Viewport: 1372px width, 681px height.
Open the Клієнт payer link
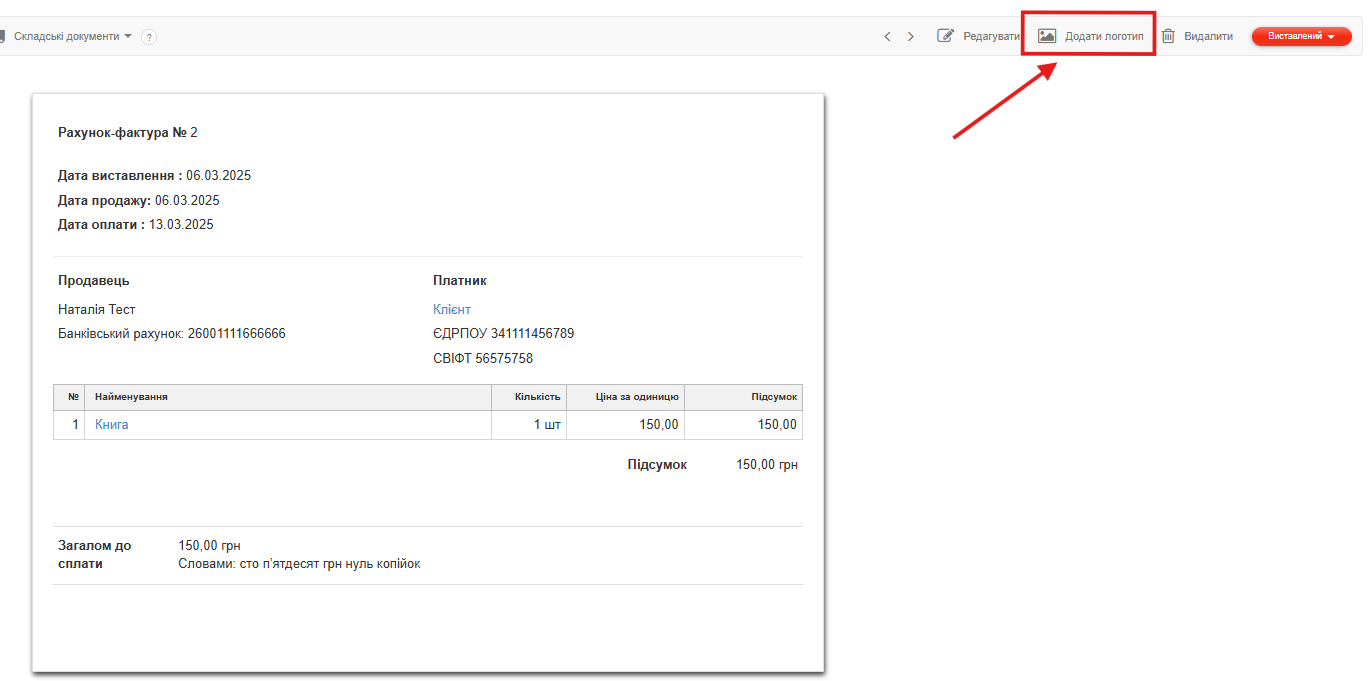pyautogui.click(x=452, y=309)
